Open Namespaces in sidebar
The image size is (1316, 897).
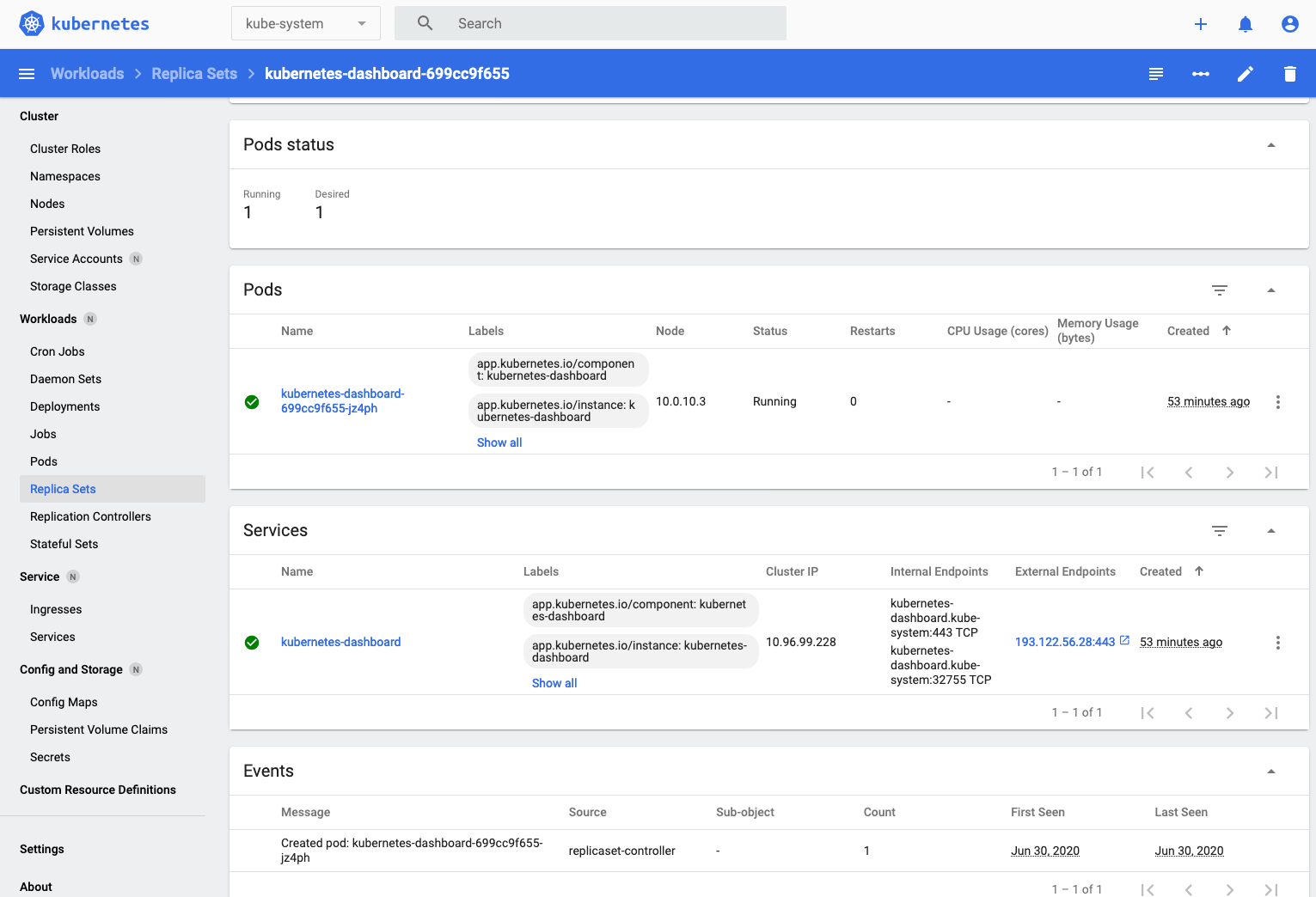tap(65, 176)
